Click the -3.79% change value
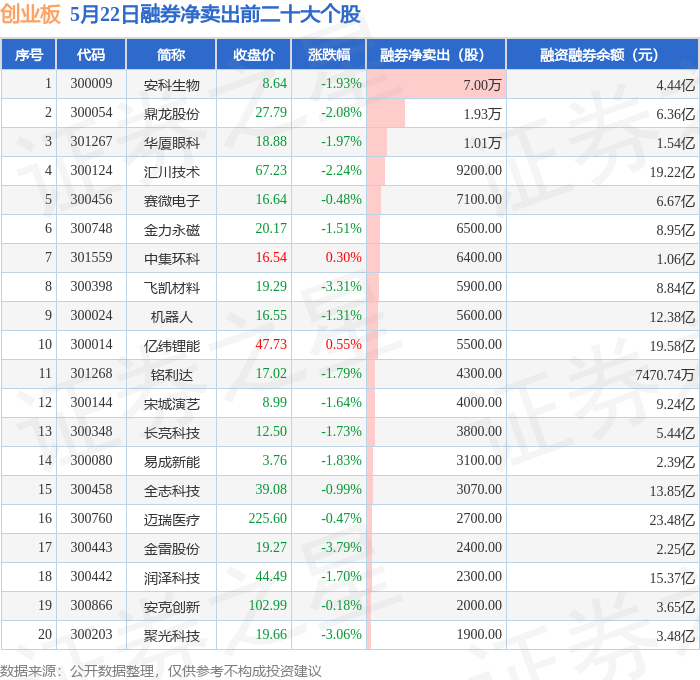 [x=341, y=548]
